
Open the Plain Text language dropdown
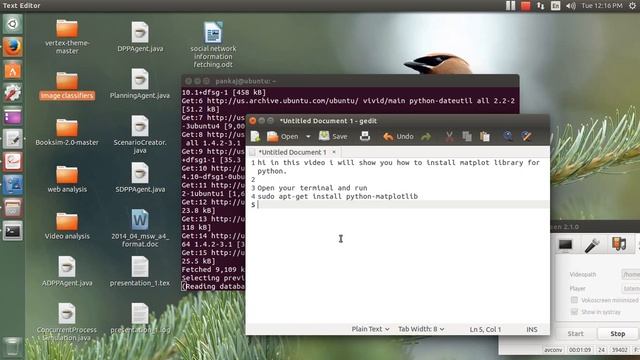(x=370, y=329)
